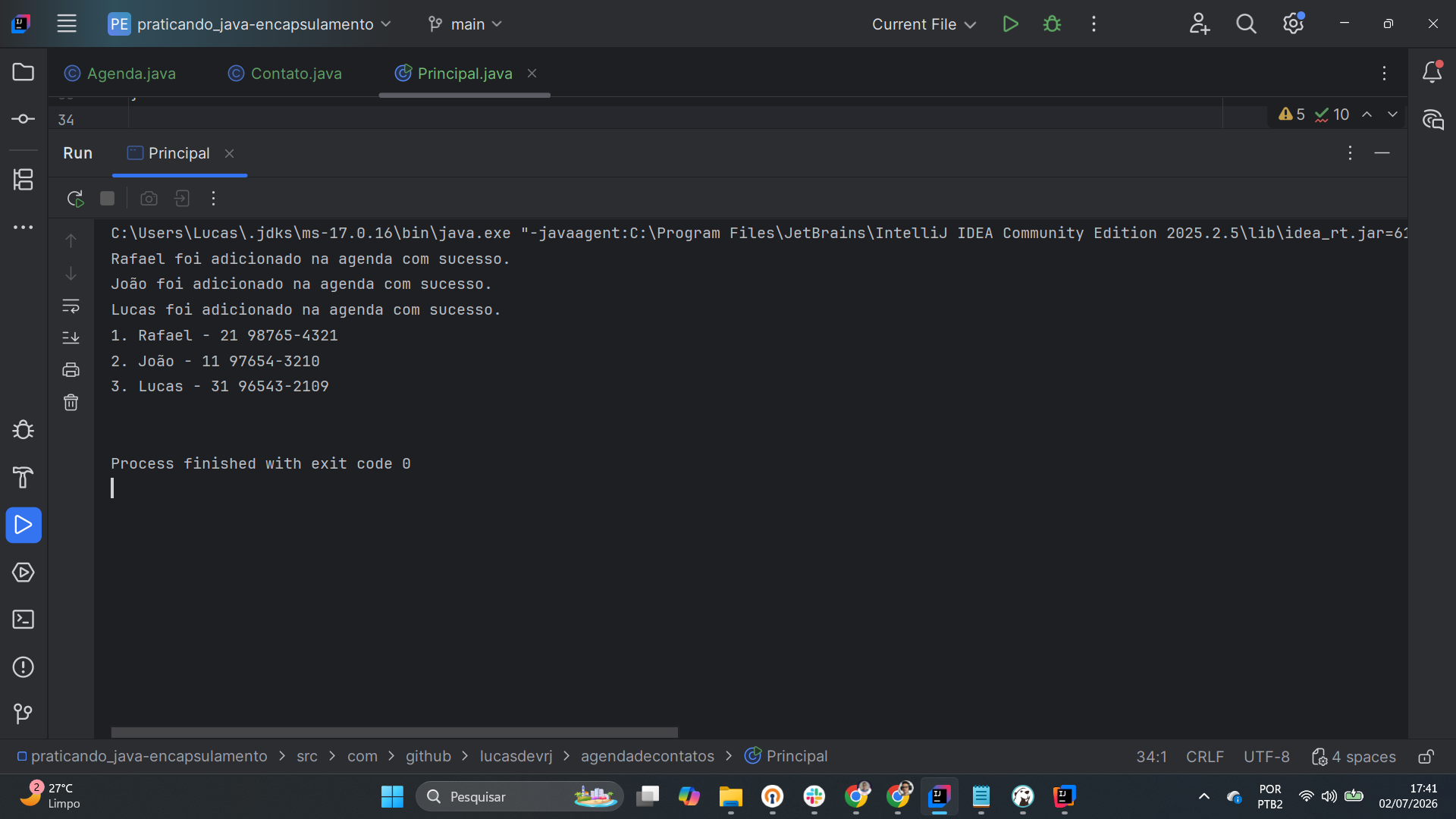
Task: Toggle scroll to end of console
Action: [71, 338]
